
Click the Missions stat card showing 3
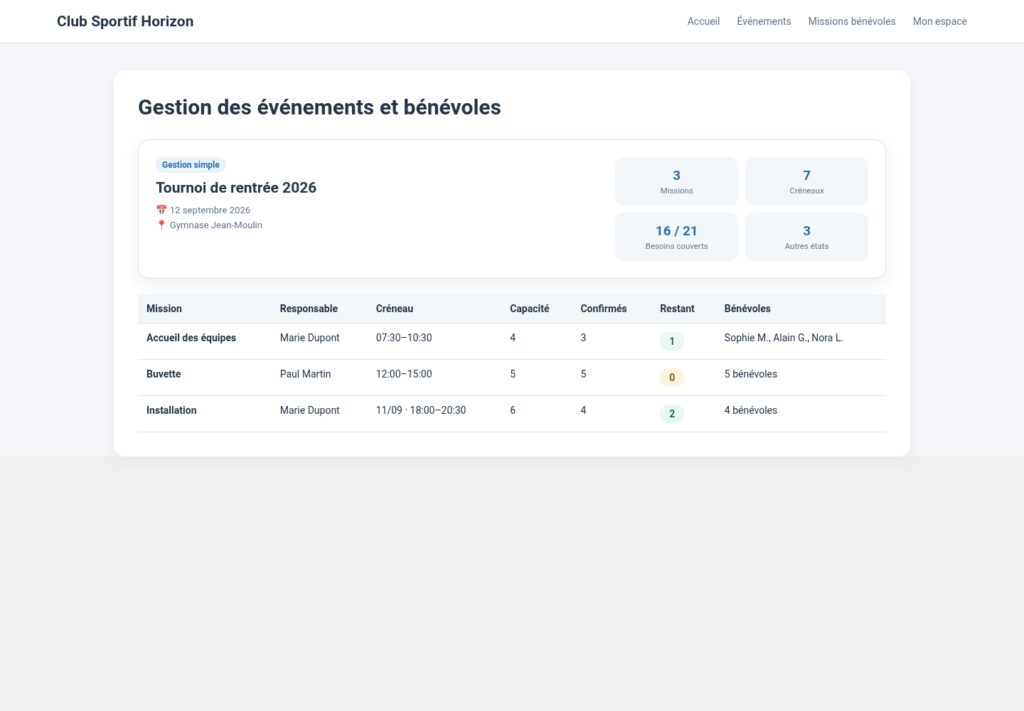676,182
